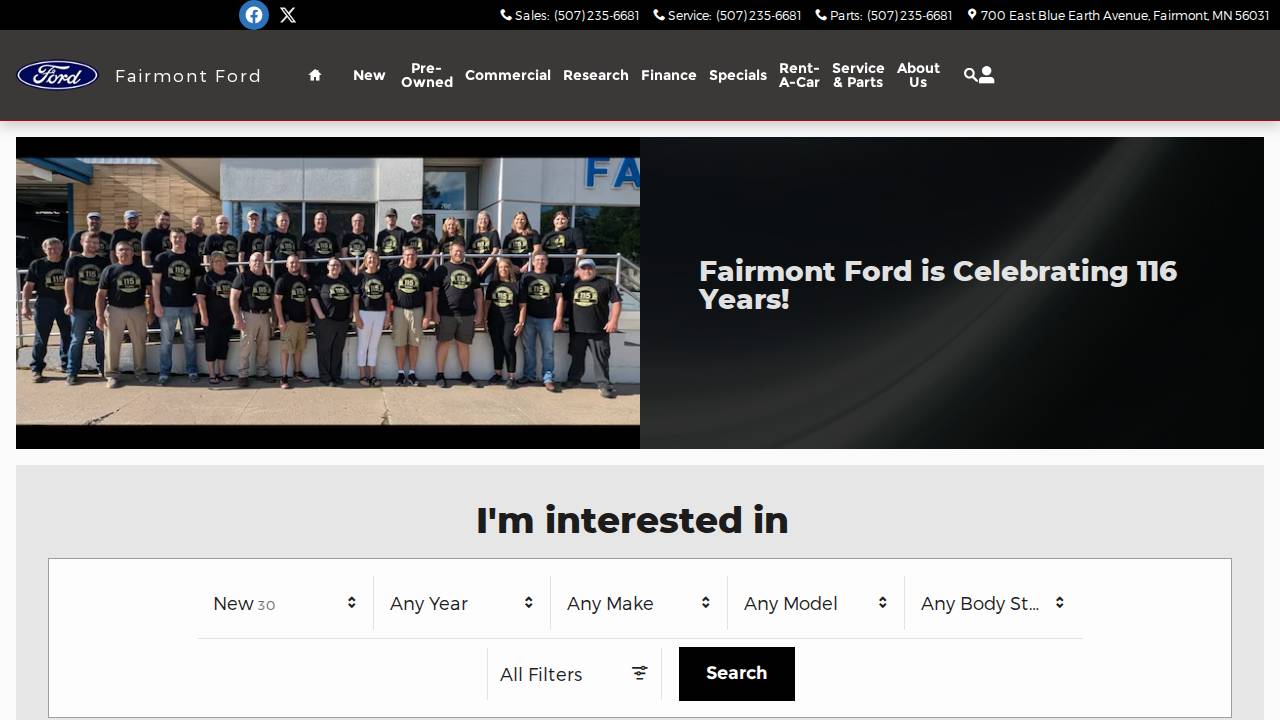
Task: Click the celebration team photo
Action: [328, 292]
